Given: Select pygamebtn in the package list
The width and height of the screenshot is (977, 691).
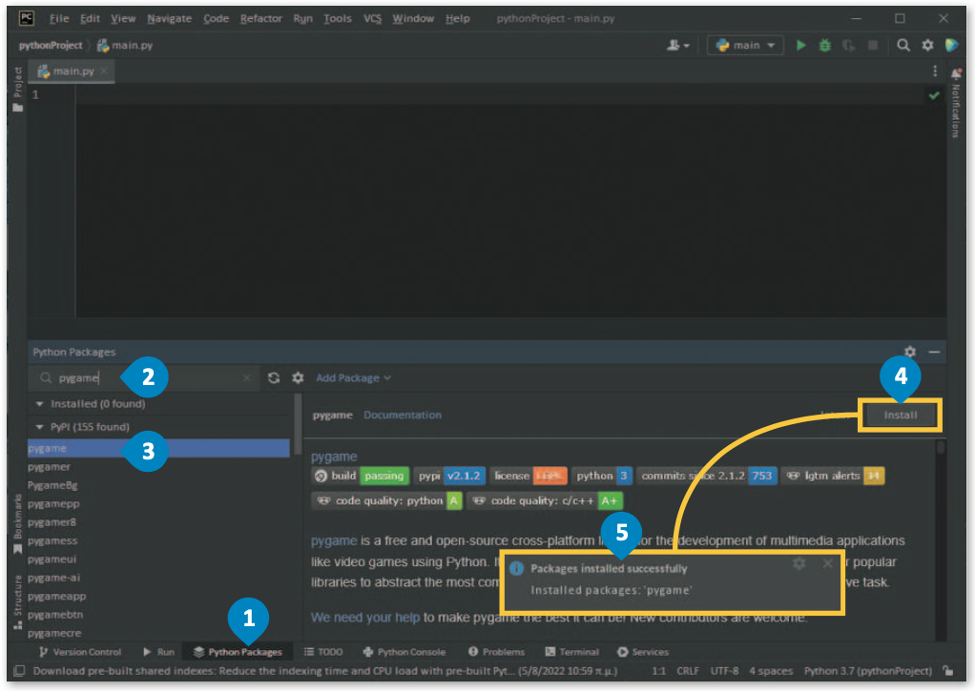Looking at the screenshot, I should (x=158, y=614).
